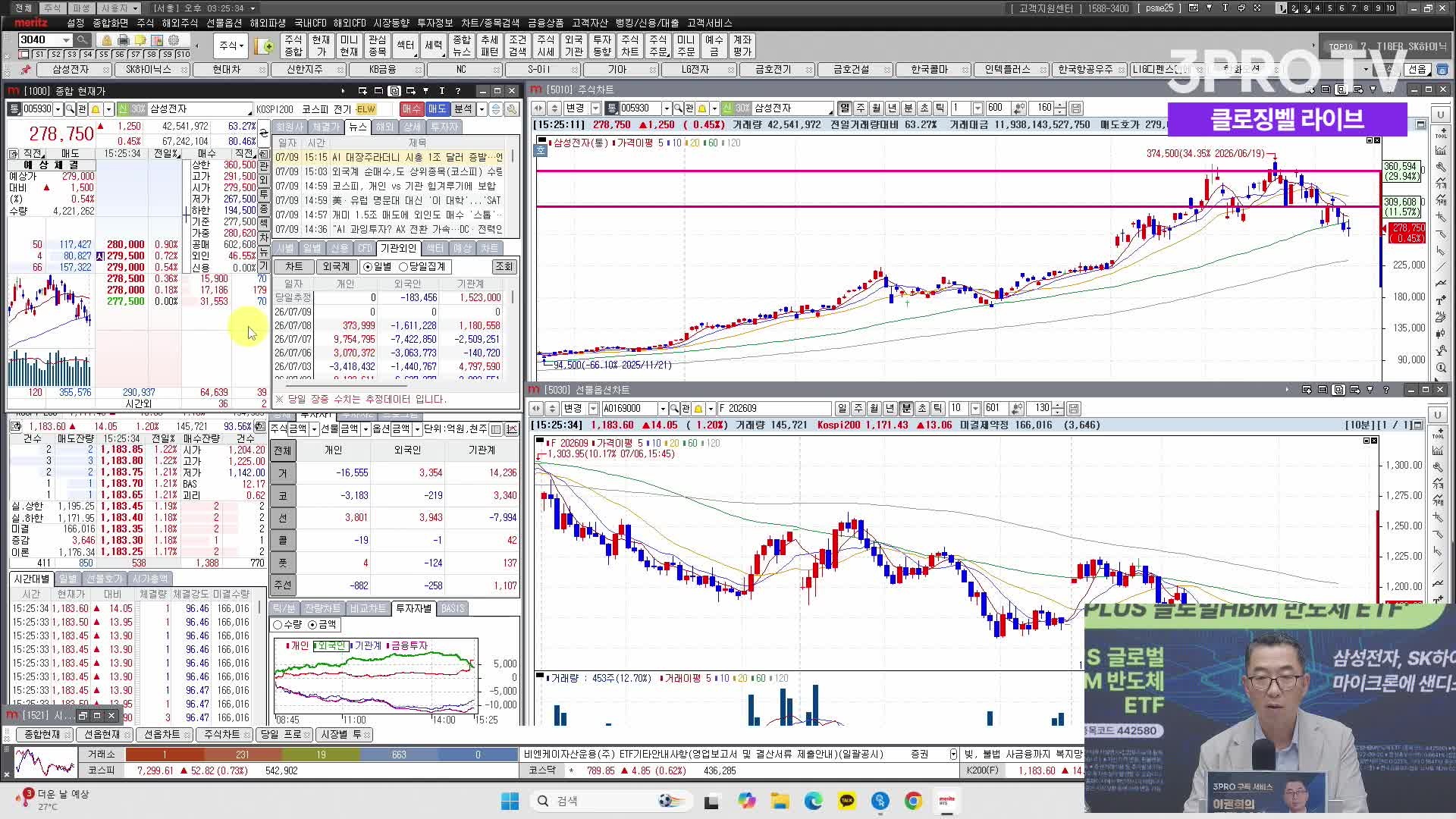
Task: Open the KakaoTalk icon in Windows taskbar
Action: 846,801
